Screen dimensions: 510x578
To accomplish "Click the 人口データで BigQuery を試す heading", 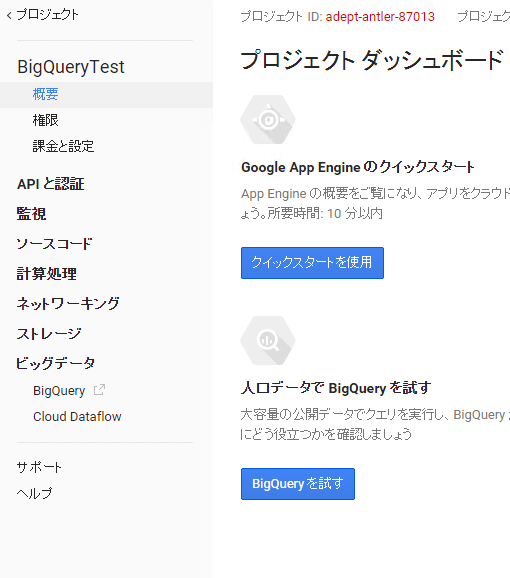I will tap(336, 388).
